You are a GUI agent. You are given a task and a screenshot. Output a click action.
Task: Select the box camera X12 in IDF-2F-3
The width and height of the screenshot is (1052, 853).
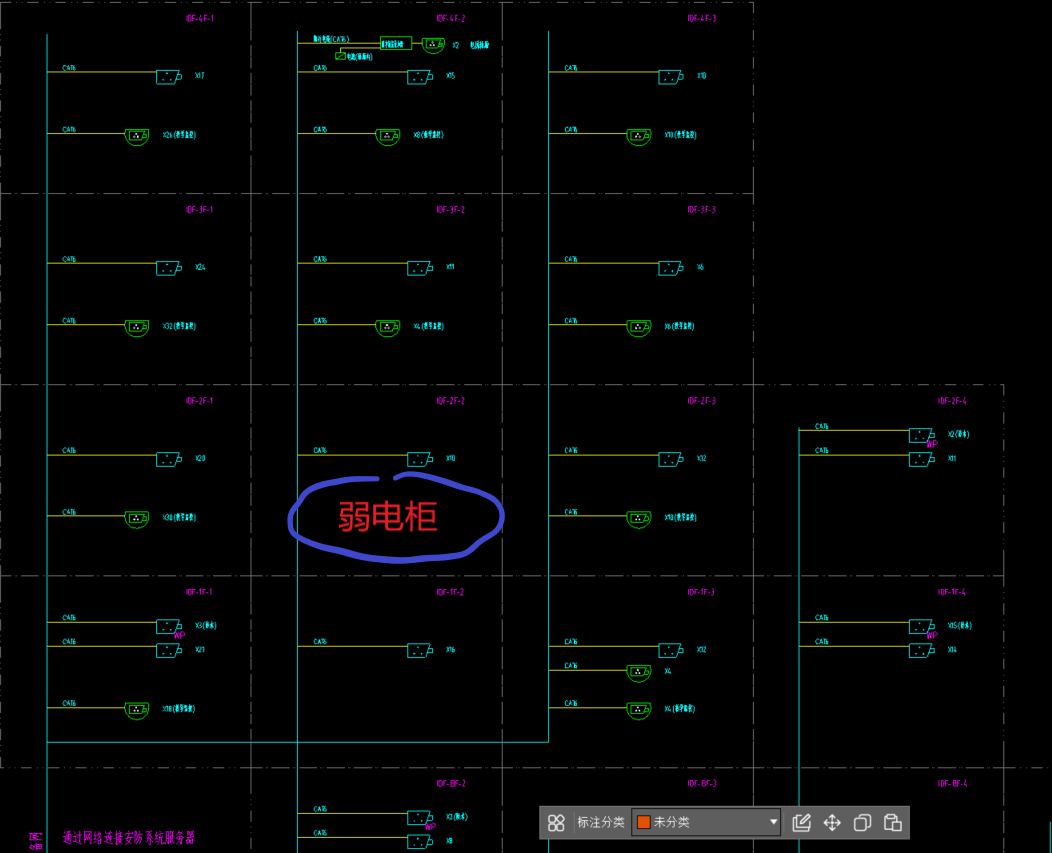670,460
